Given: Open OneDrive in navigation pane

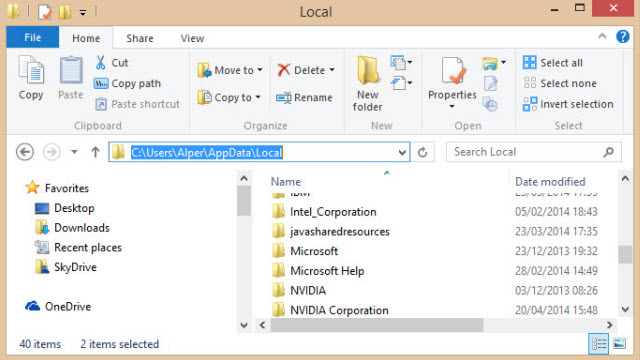Looking at the screenshot, I should 58,307.
